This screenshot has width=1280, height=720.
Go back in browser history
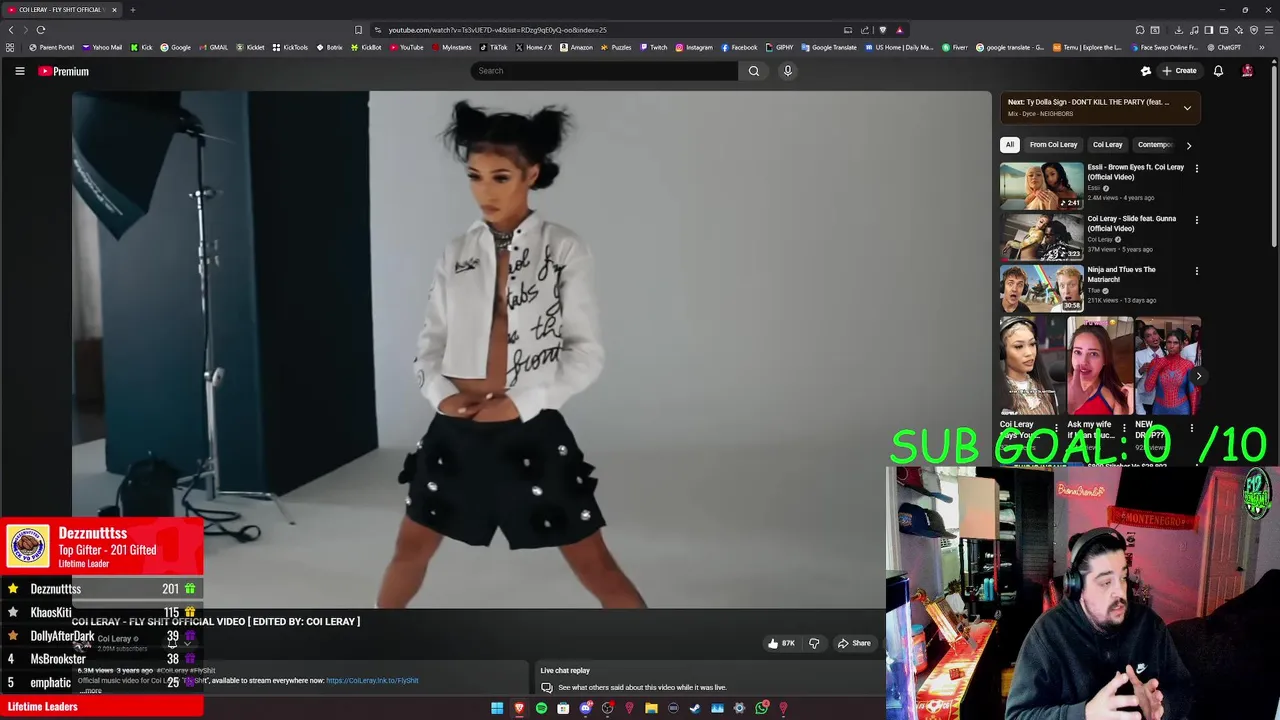[x=11, y=30]
